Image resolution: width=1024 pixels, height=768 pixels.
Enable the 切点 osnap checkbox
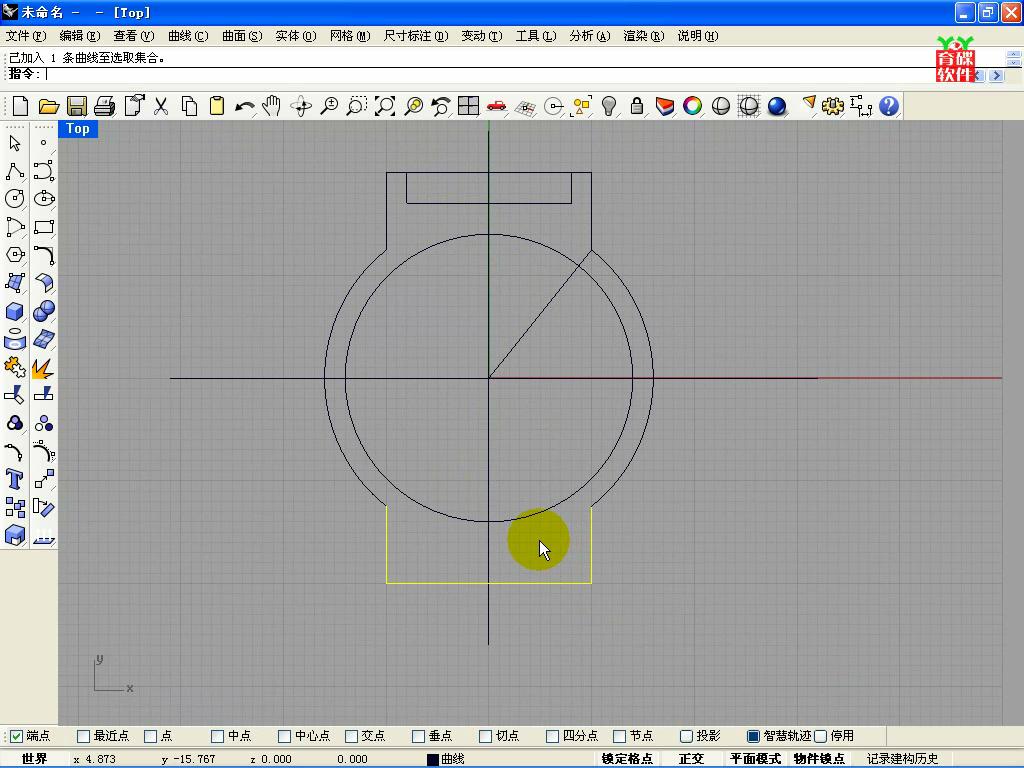(485, 736)
